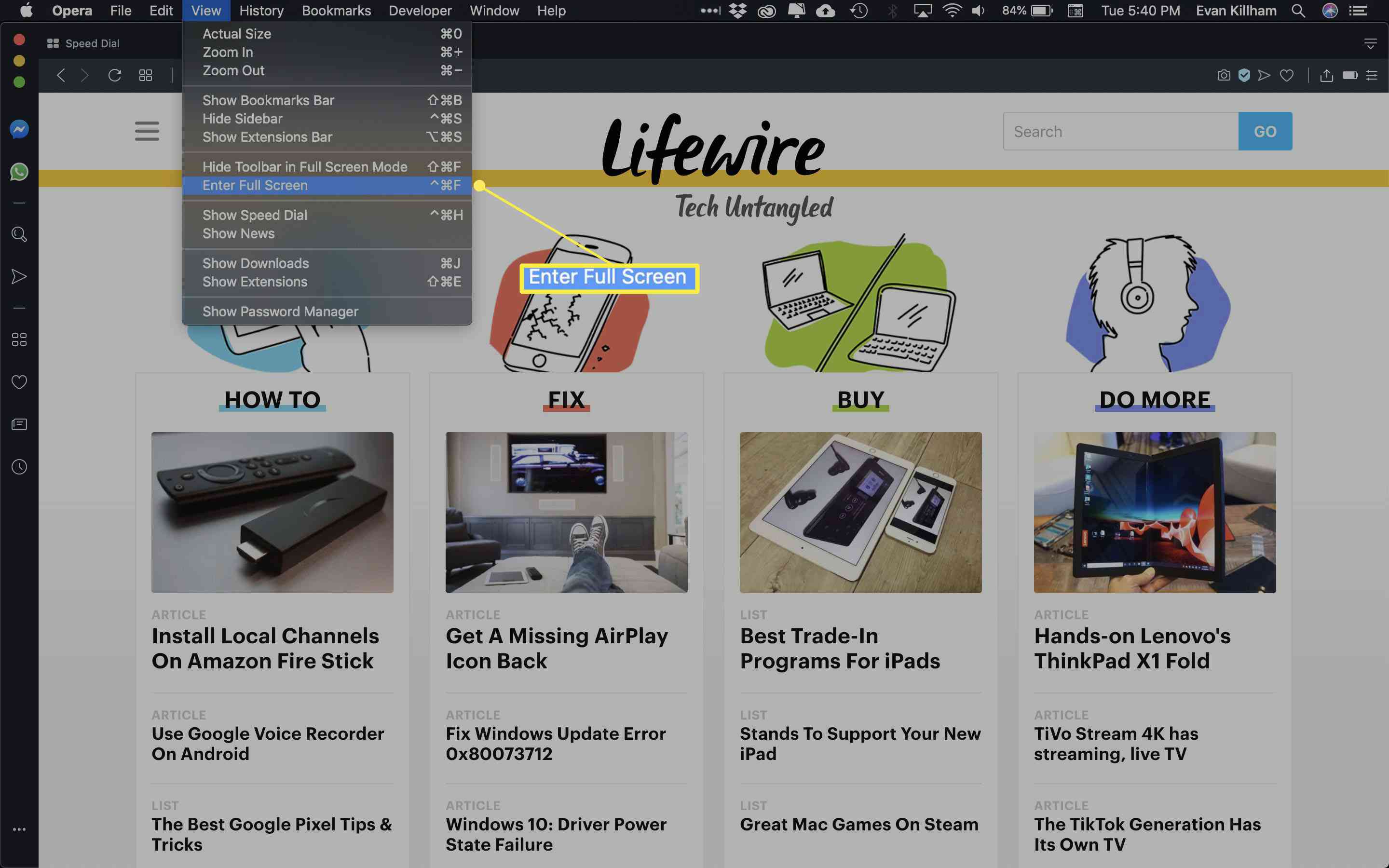Open the Dropbox menu bar icon

coord(738,10)
